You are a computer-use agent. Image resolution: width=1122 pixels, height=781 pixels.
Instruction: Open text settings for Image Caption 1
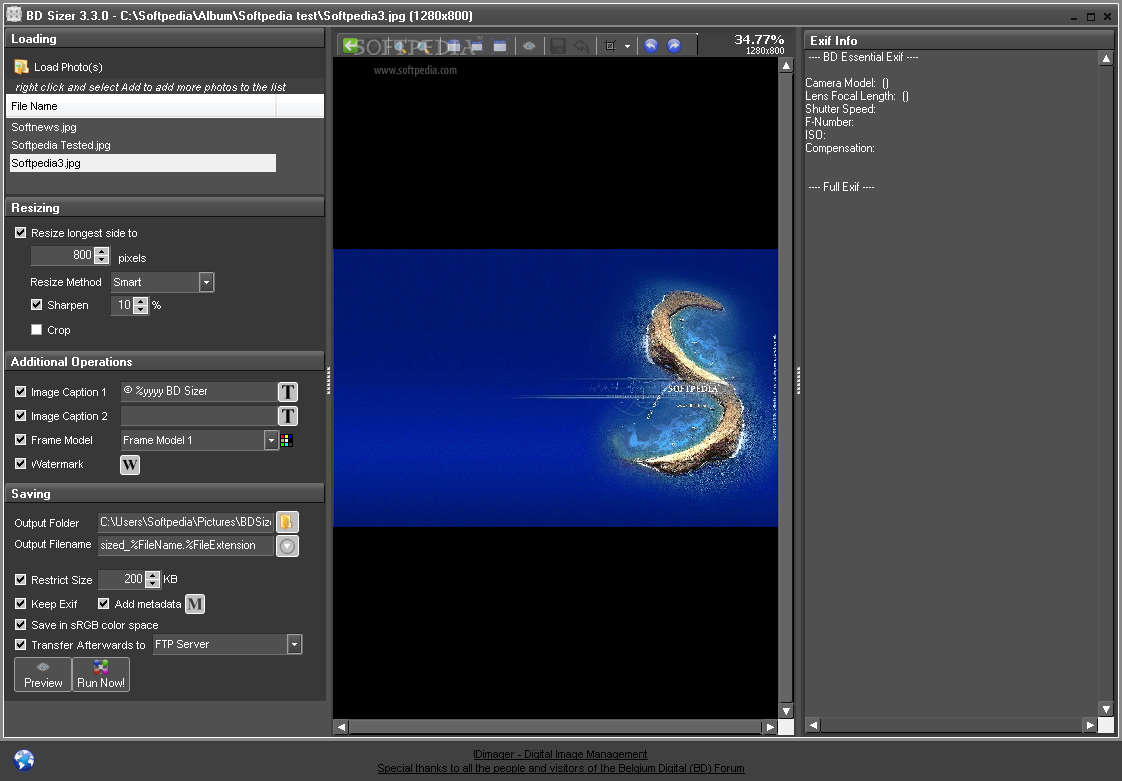pyautogui.click(x=288, y=392)
